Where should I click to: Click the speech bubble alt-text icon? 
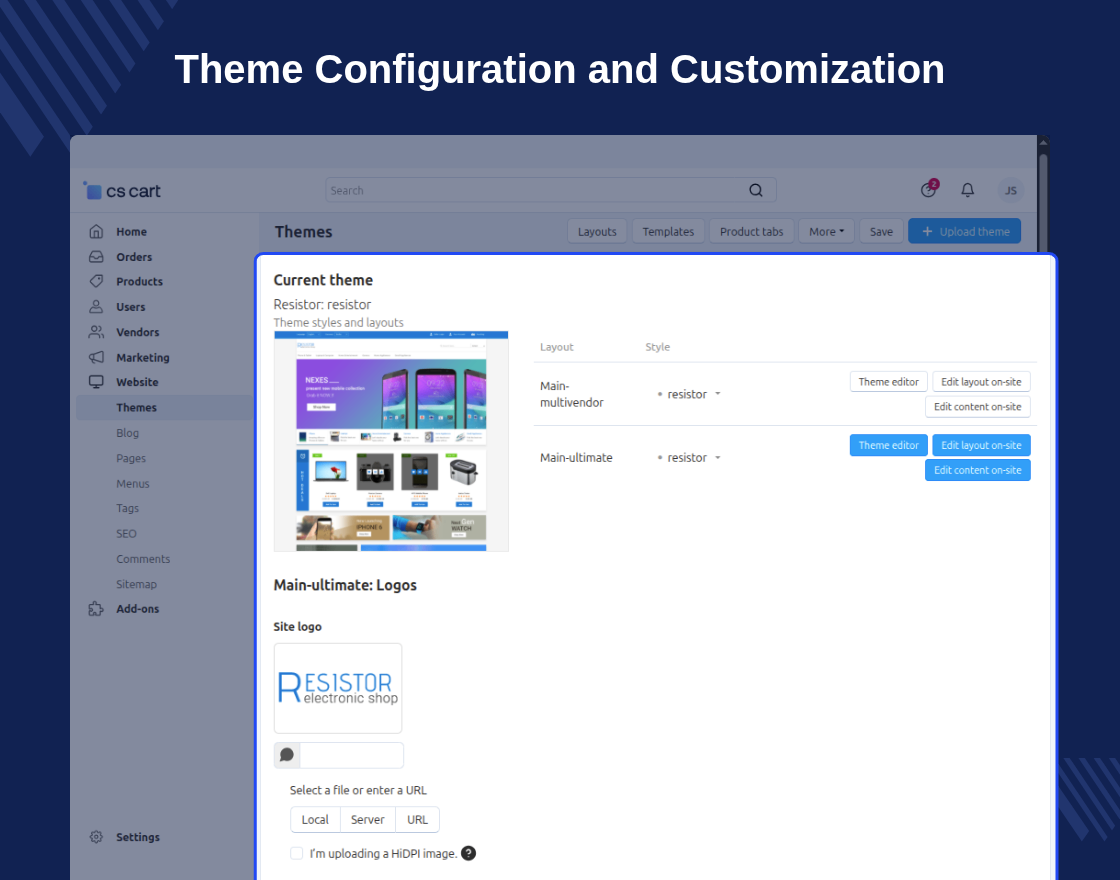(287, 755)
